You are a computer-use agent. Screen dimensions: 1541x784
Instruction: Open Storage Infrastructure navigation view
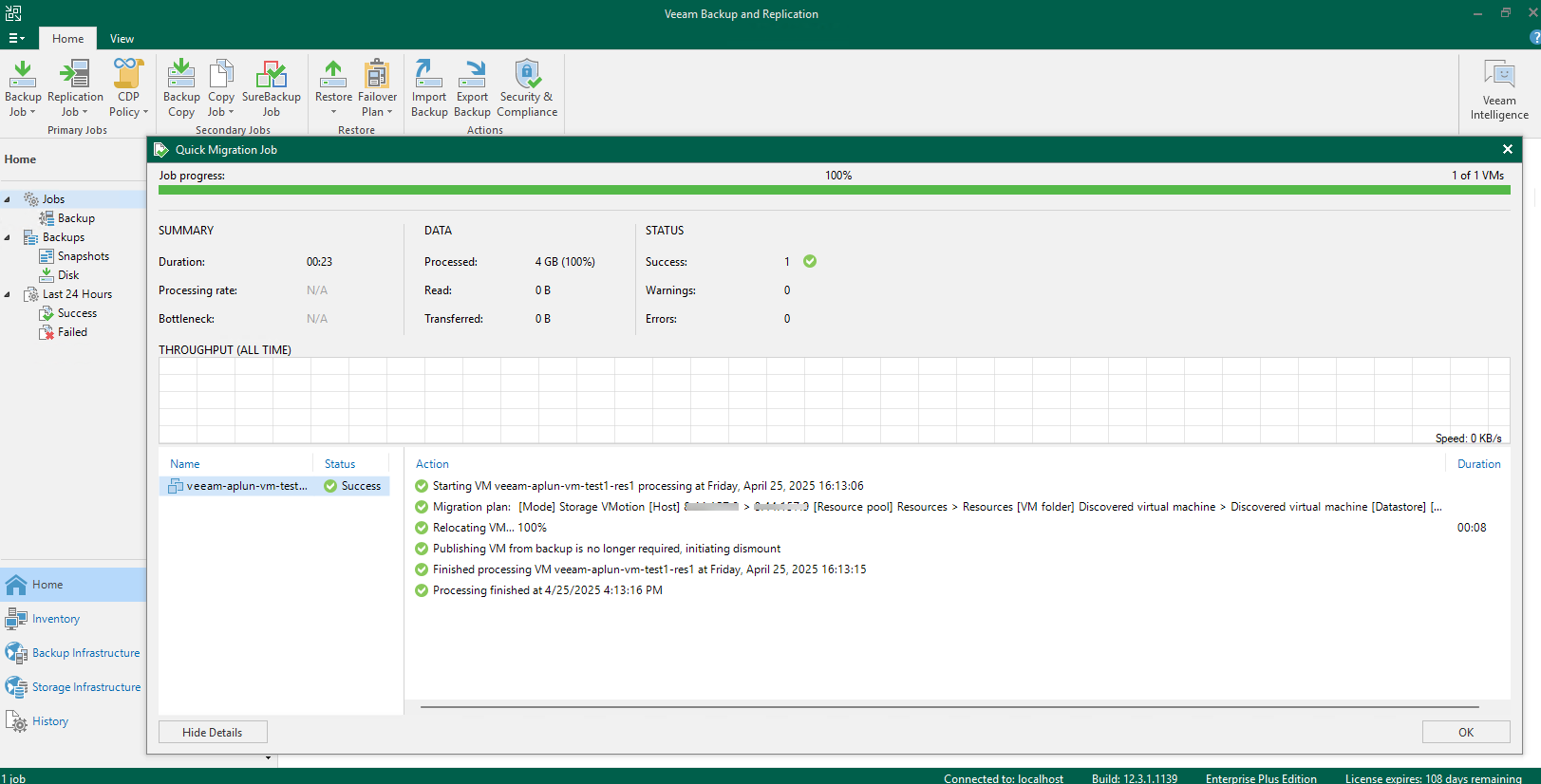73,687
